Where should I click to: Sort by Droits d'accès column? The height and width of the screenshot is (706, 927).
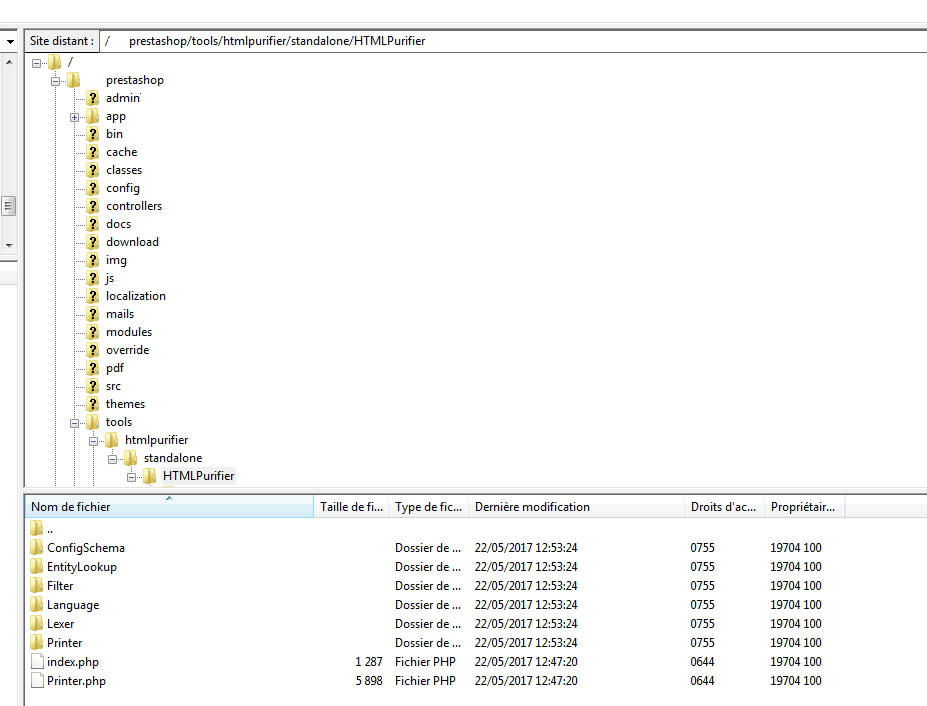724,507
